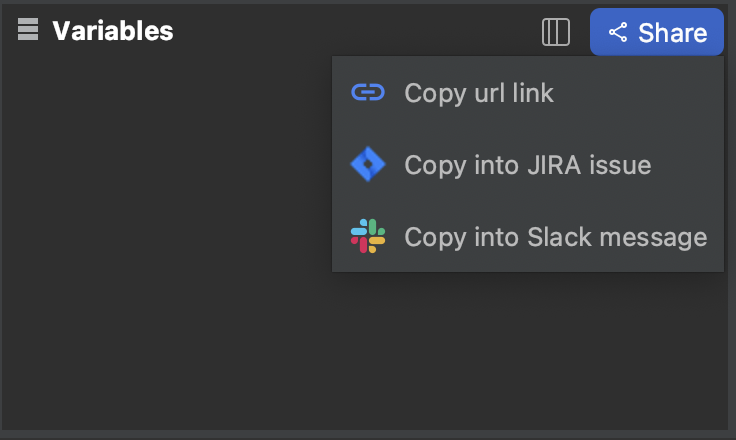This screenshot has height=440, width=736.
Task: Select "Copy url link" menu entry
Action: [x=478, y=93]
